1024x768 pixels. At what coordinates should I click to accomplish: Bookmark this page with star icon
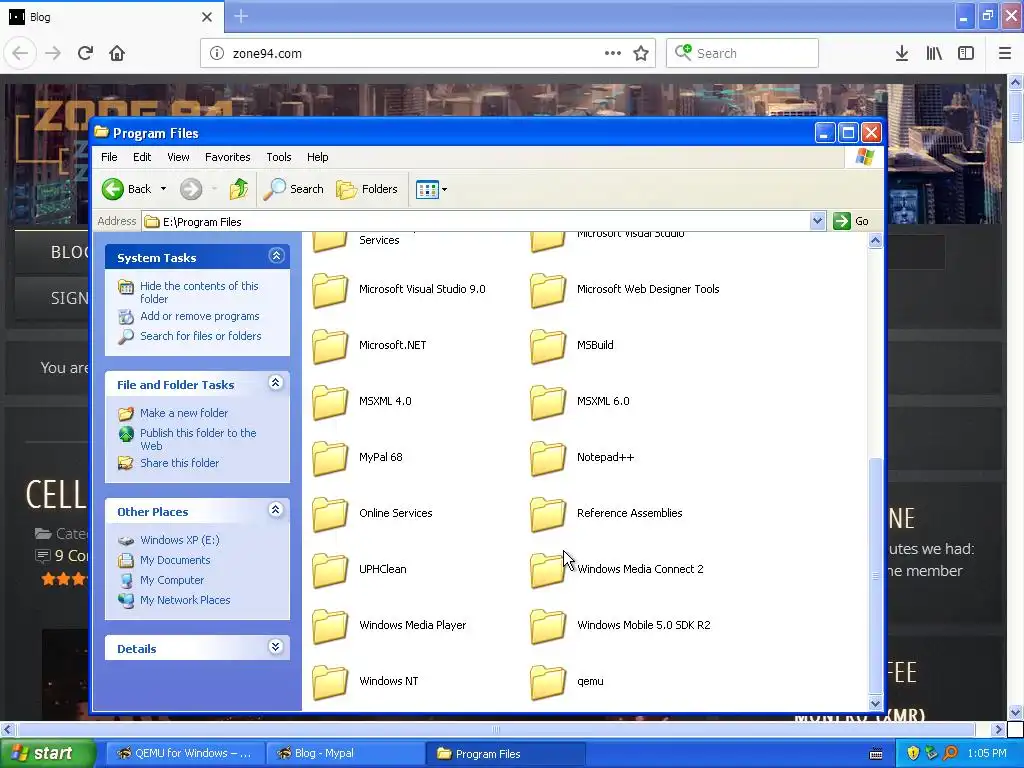pos(641,53)
